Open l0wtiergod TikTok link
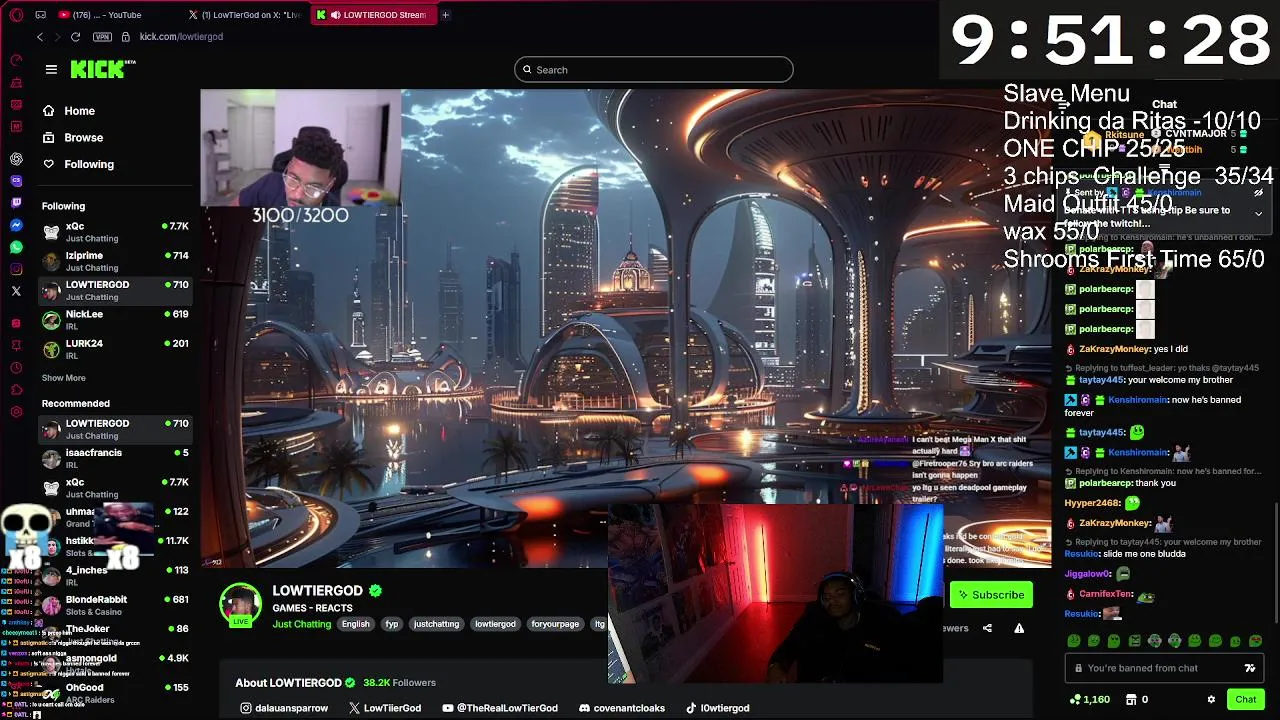Image resolution: width=1280 pixels, height=720 pixels. [718, 708]
